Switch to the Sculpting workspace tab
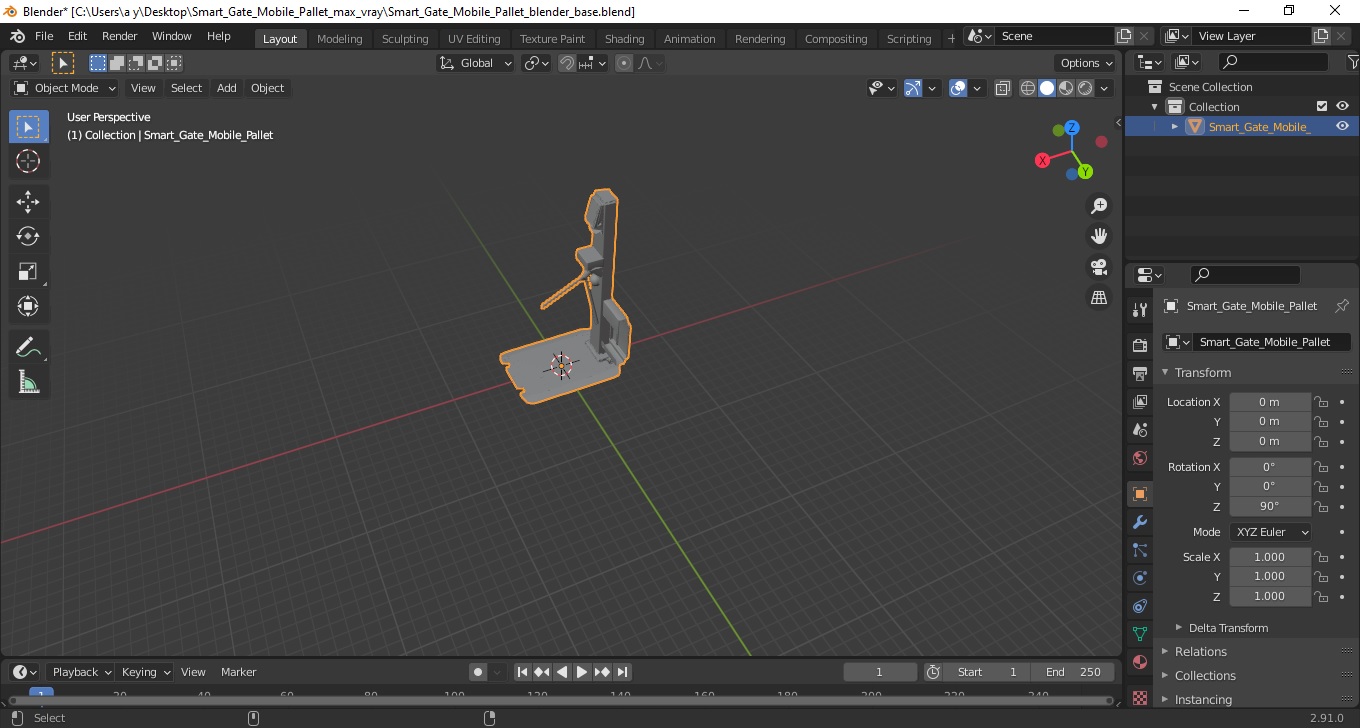This screenshot has width=1360, height=728. click(405, 39)
